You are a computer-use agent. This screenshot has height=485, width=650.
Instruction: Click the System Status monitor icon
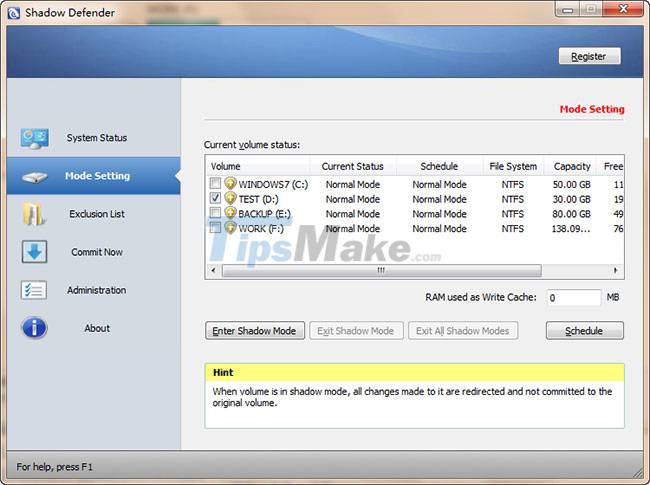35,138
